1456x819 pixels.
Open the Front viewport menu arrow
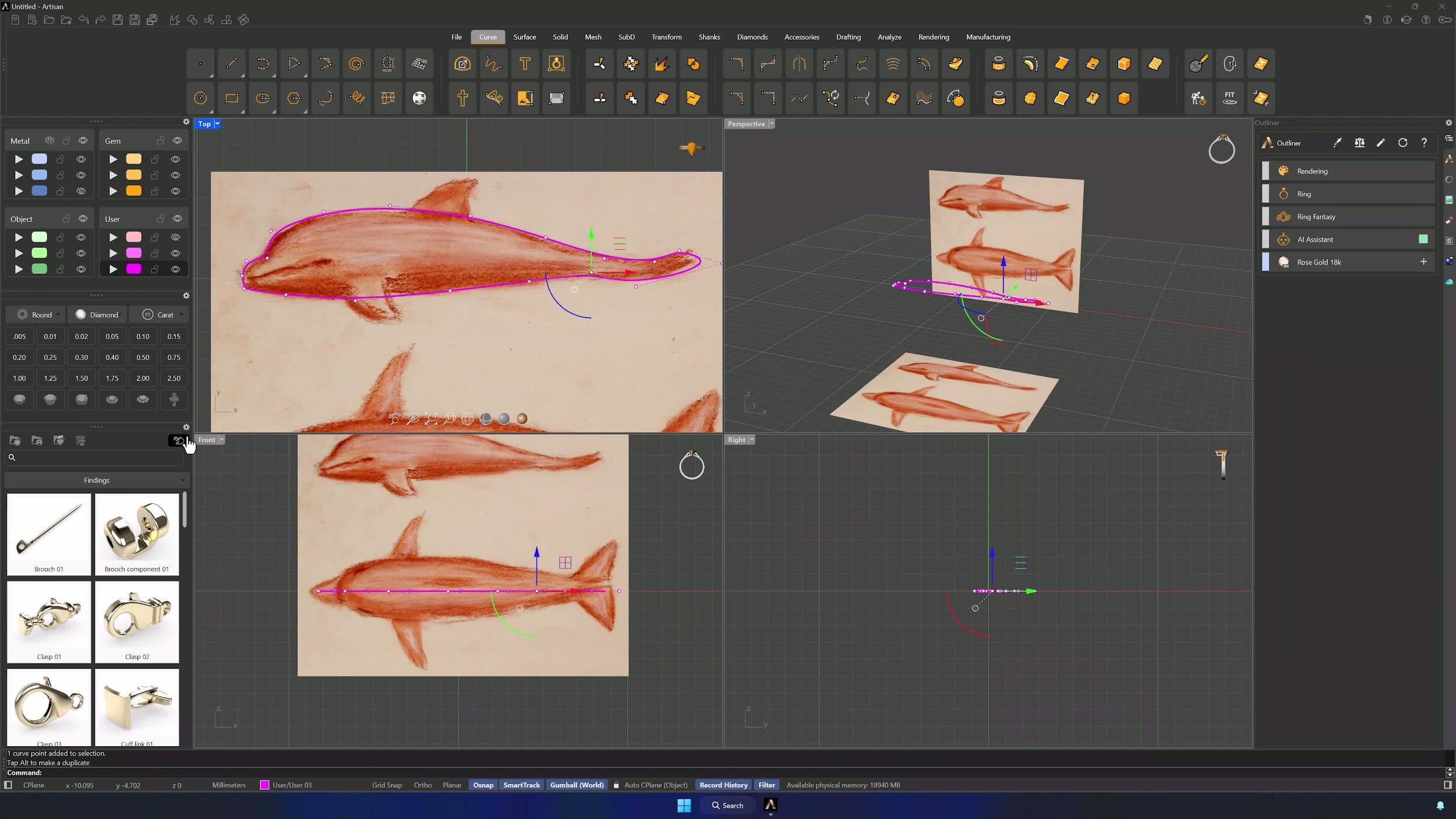click(x=221, y=440)
